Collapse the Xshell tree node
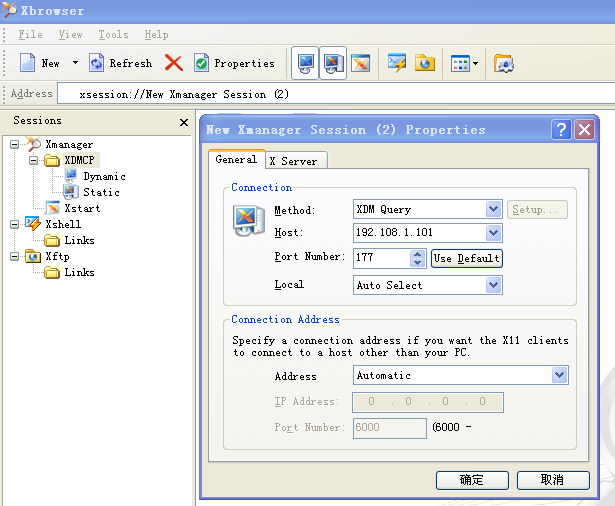Screen dimensions: 615x506 click(14, 224)
